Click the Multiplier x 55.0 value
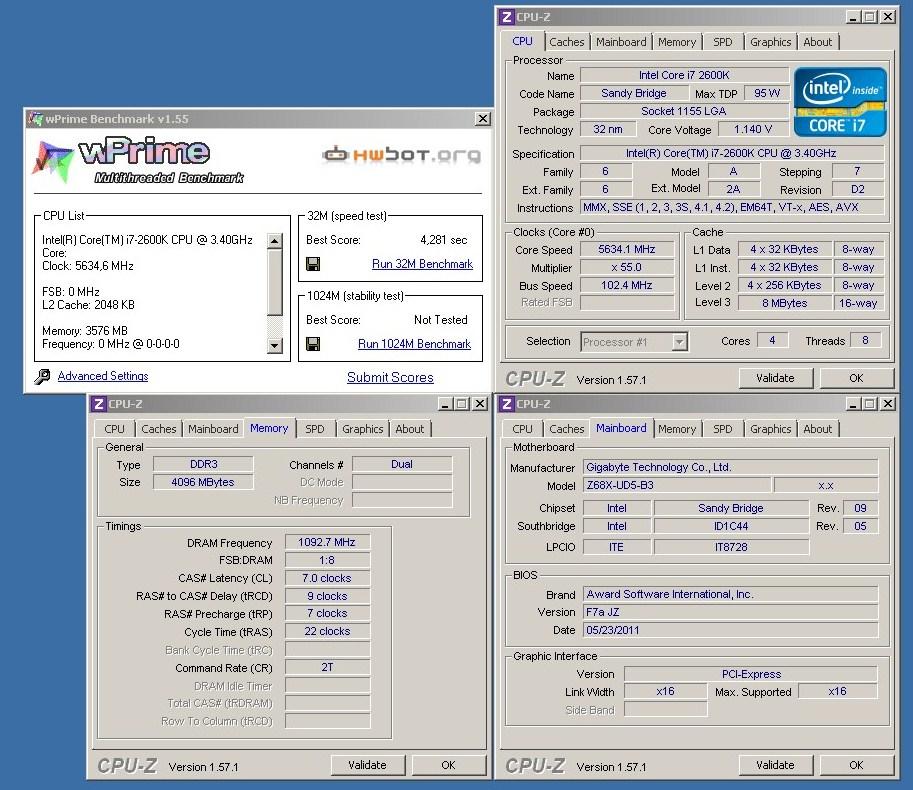 coord(627,267)
